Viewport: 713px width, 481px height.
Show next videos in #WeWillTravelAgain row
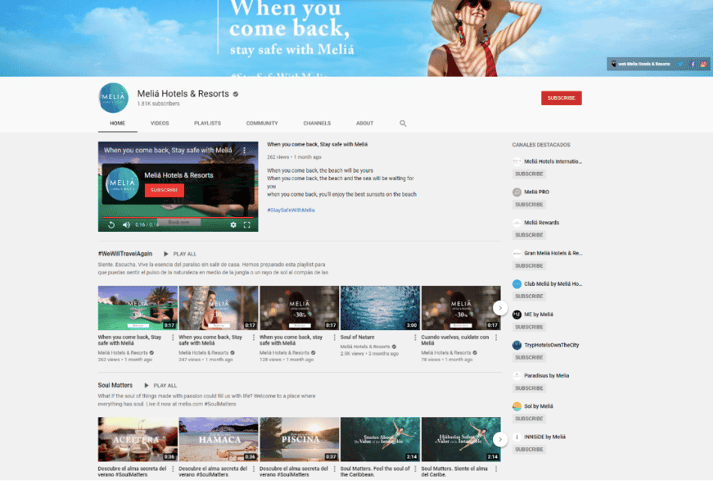[x=500, y=308]
